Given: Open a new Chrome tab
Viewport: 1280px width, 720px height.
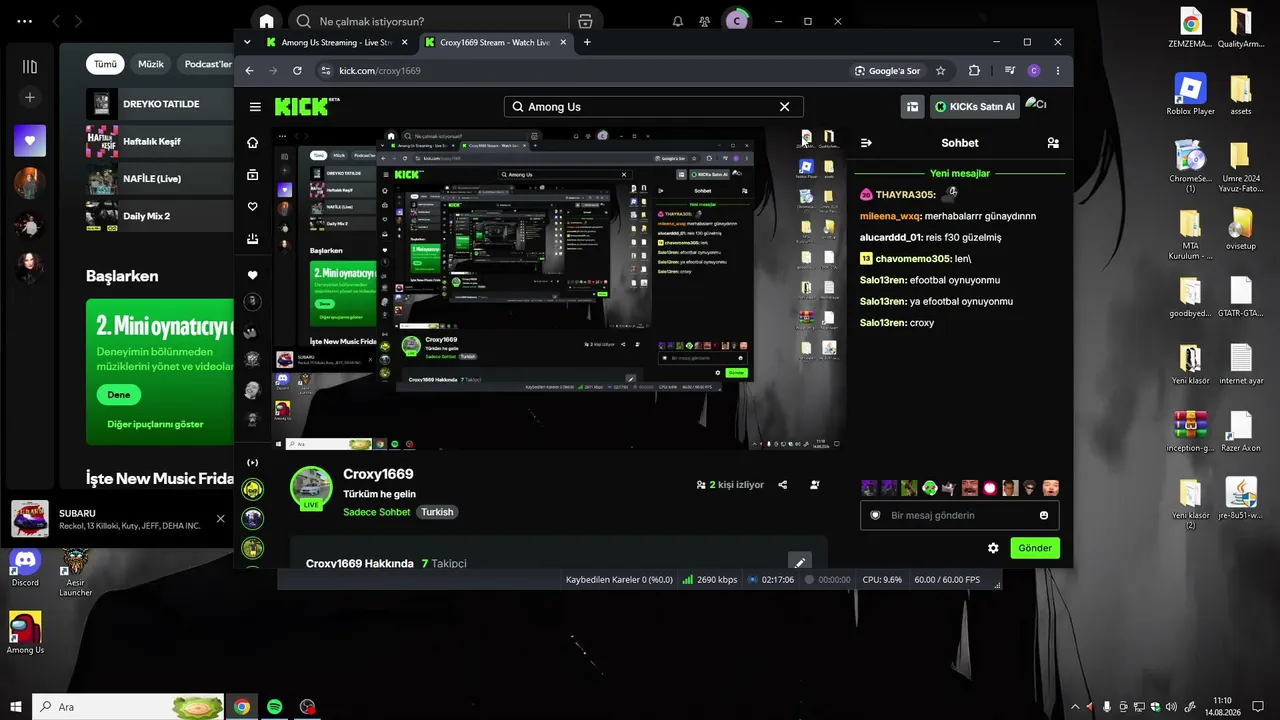Looking at the screenshot, I should click(x=587, y=43).
